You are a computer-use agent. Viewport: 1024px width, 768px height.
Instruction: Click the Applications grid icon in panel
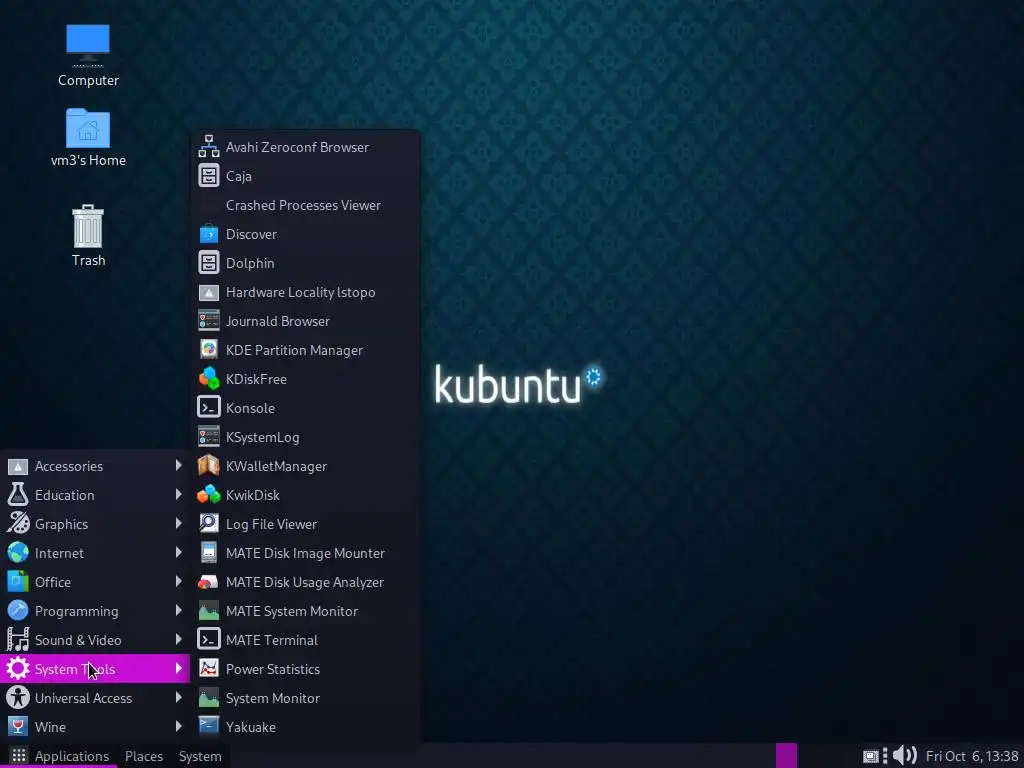pyautogui.click(x=18, y=756)
